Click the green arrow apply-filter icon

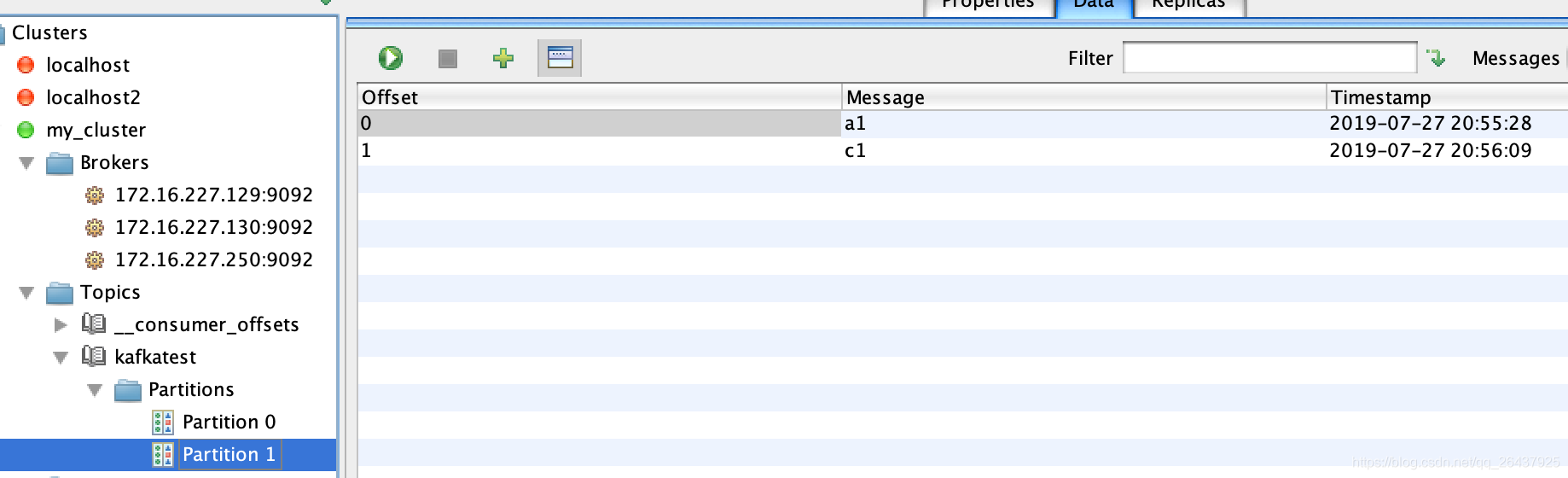tap(1437, 58)
